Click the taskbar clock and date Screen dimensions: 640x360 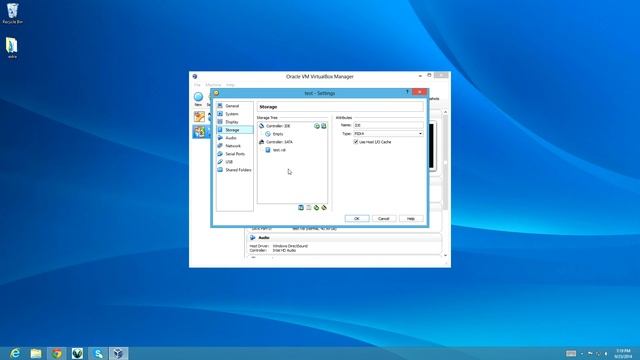(x=623, y=353)
